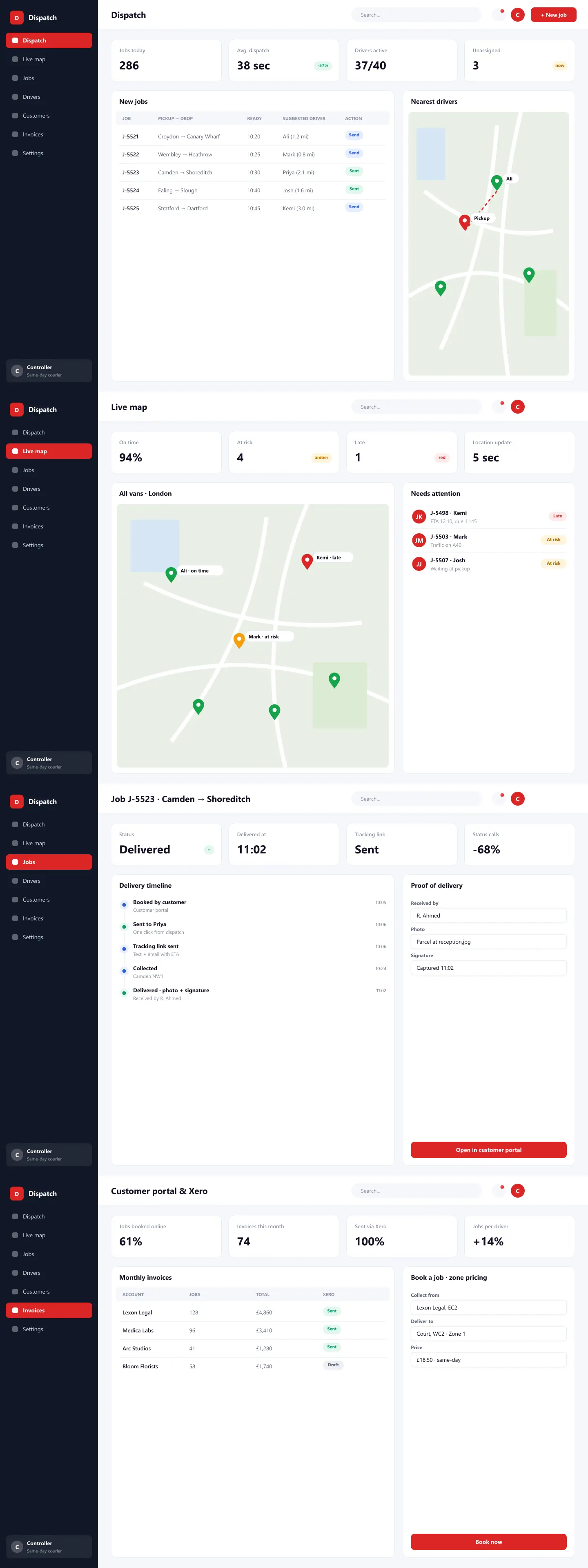Open the JJ avatar for J-5507 Josh
This screenshot has height=1568, width=588.
[x=419, y=564]
